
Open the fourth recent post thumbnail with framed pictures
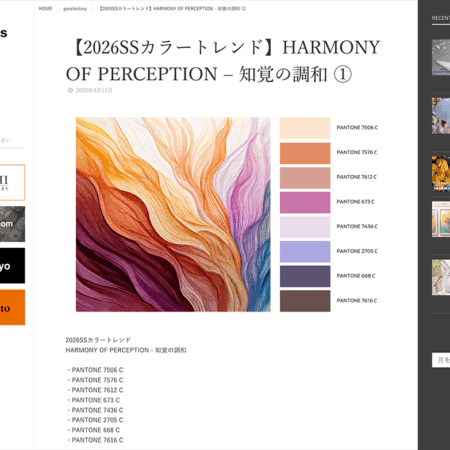coord(441,219)
